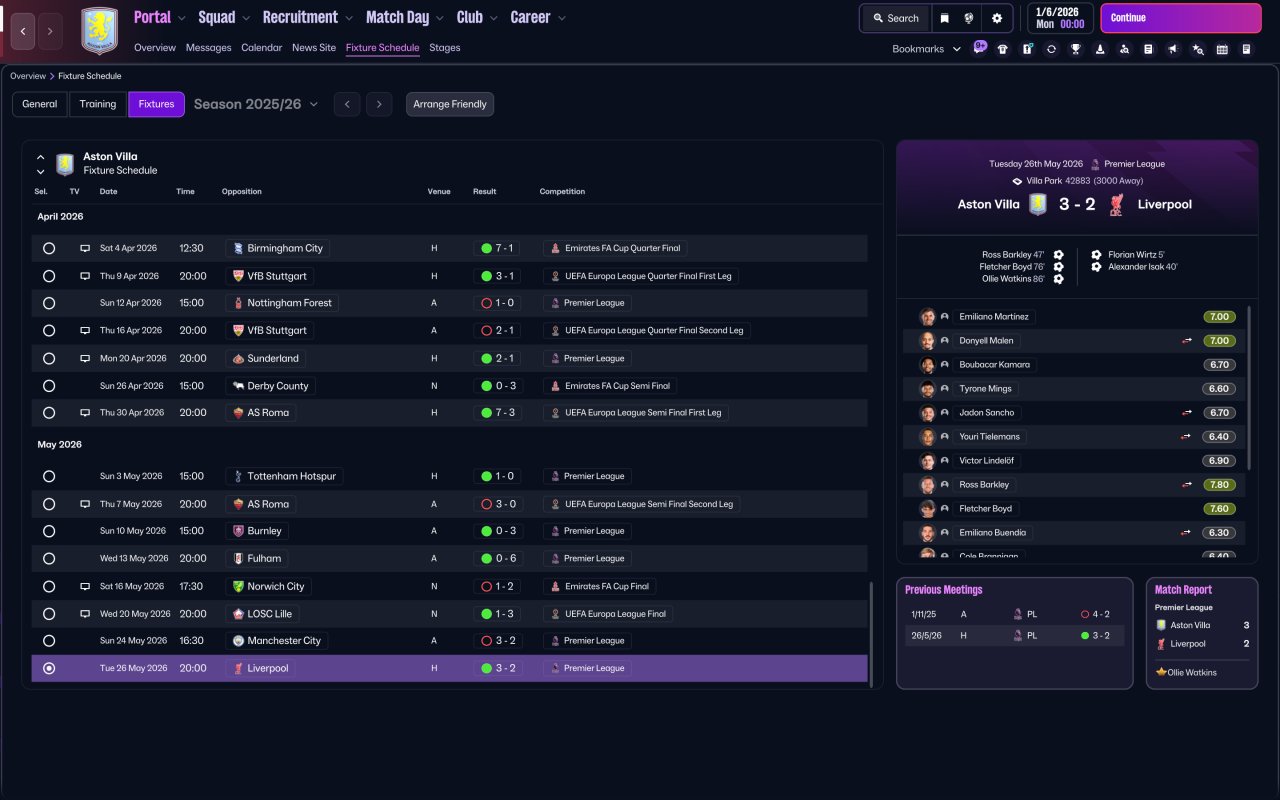Screen dimensions: 1280x800
Task: Open the Calendar sub-tab
Action: tap(262, 48)
